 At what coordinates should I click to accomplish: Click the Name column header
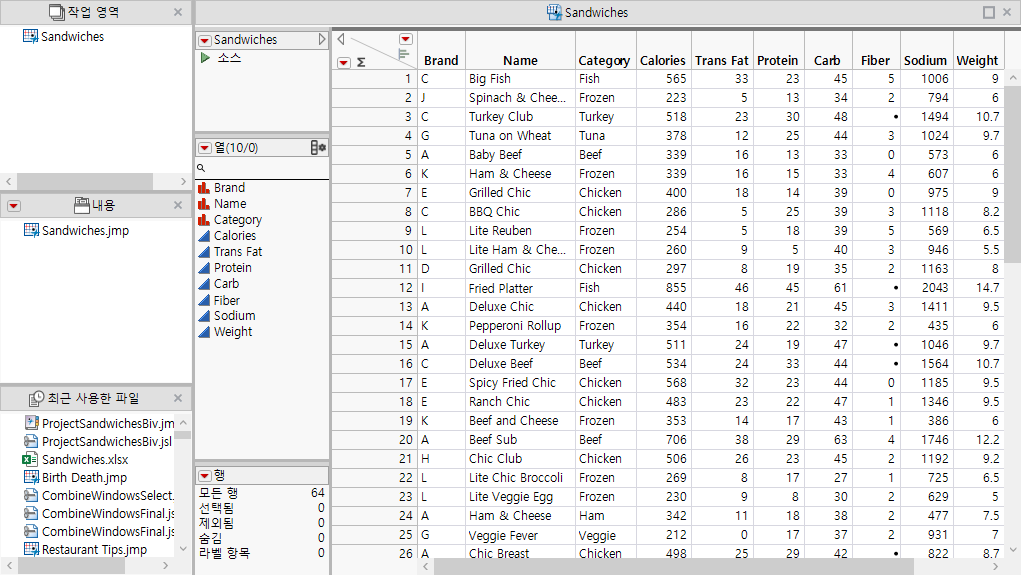pyautogui.click(x=520, y=61)
